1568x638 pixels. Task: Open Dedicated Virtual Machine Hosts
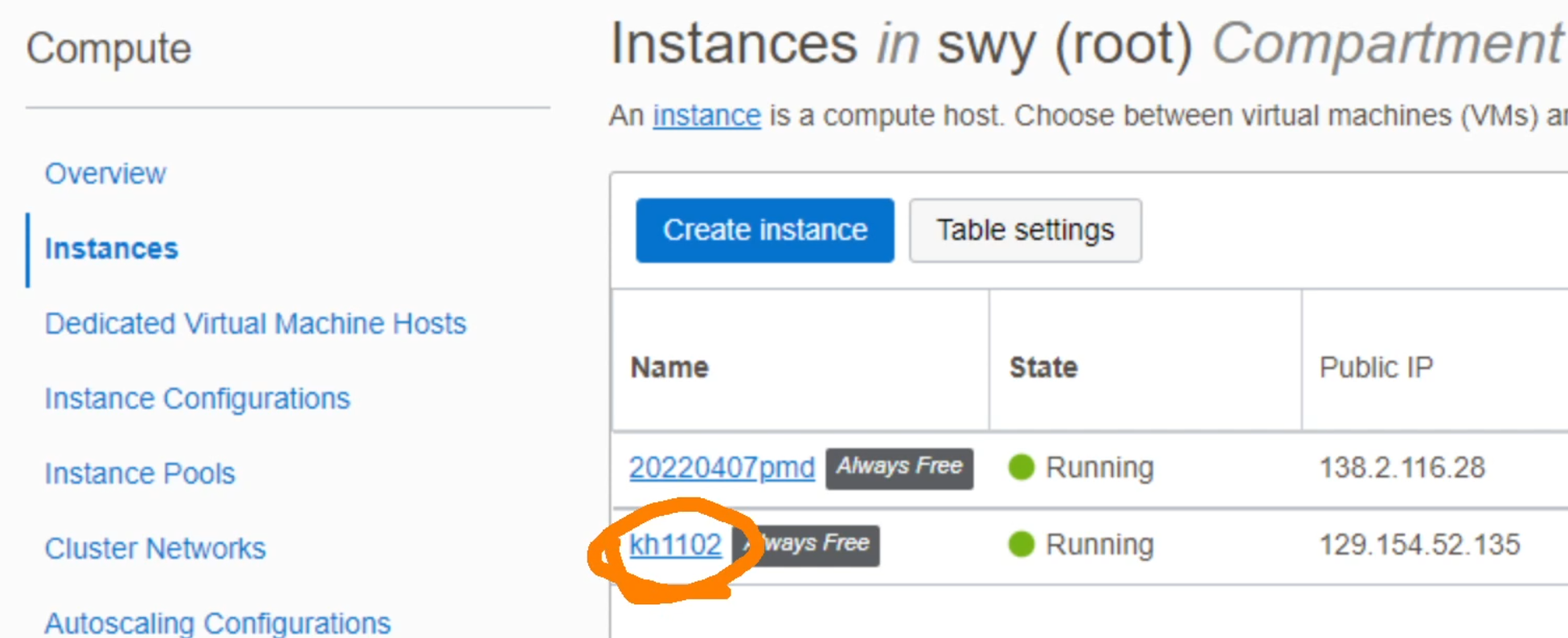pyautogui.click(x=256, y=324)
